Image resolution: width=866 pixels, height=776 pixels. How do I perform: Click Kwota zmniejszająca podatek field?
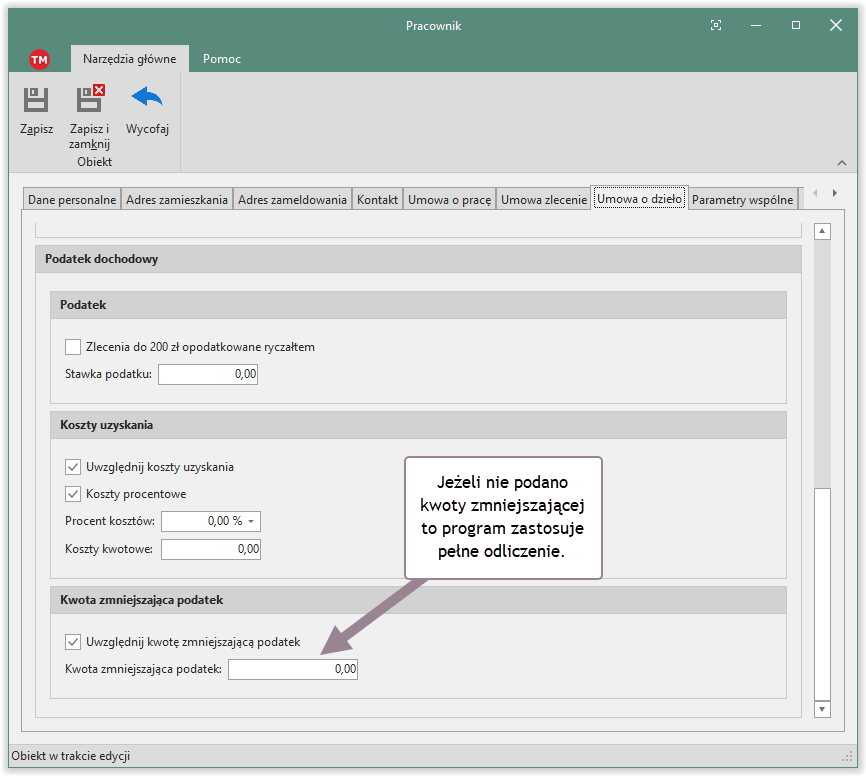click(292, 670)
